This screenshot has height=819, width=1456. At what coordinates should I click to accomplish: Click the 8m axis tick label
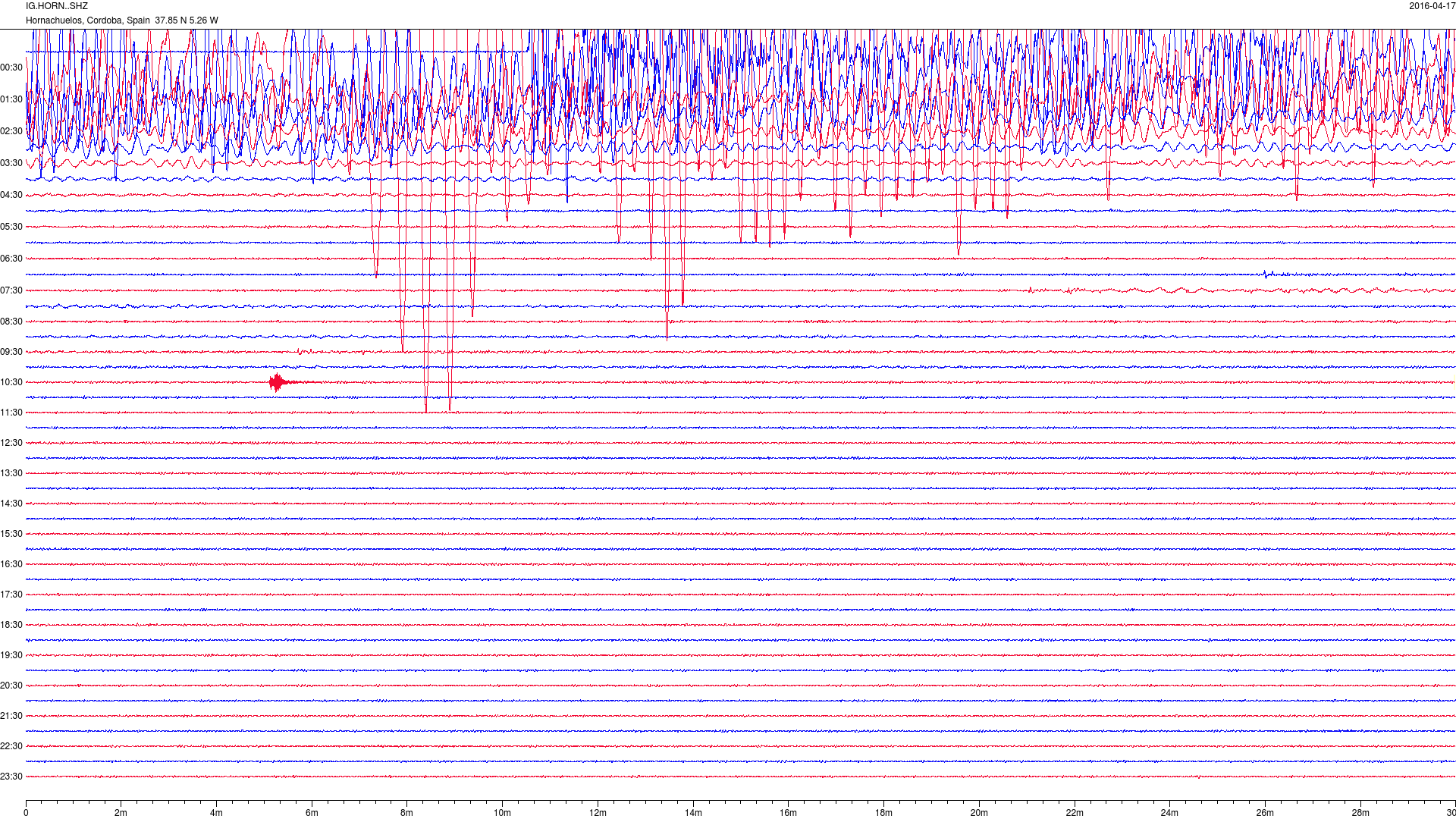click(x=407, y=813)
